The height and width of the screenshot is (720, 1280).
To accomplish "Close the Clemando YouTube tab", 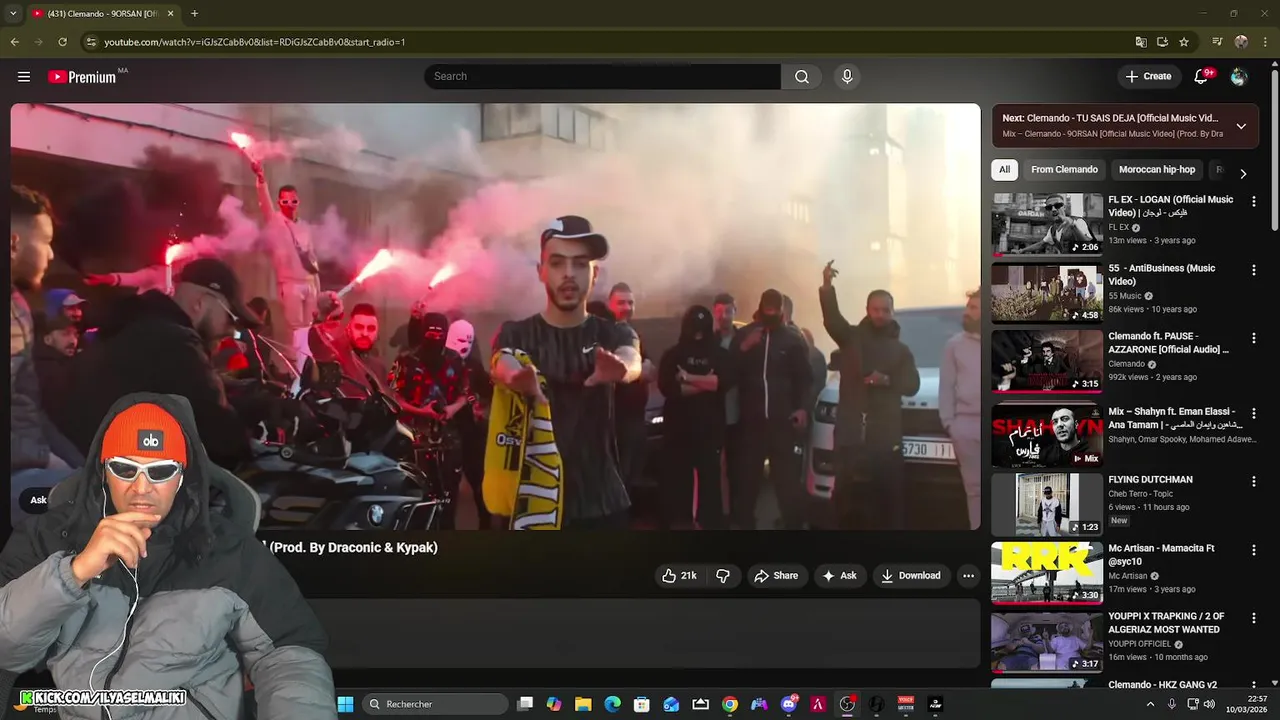I will click(170, 14).
